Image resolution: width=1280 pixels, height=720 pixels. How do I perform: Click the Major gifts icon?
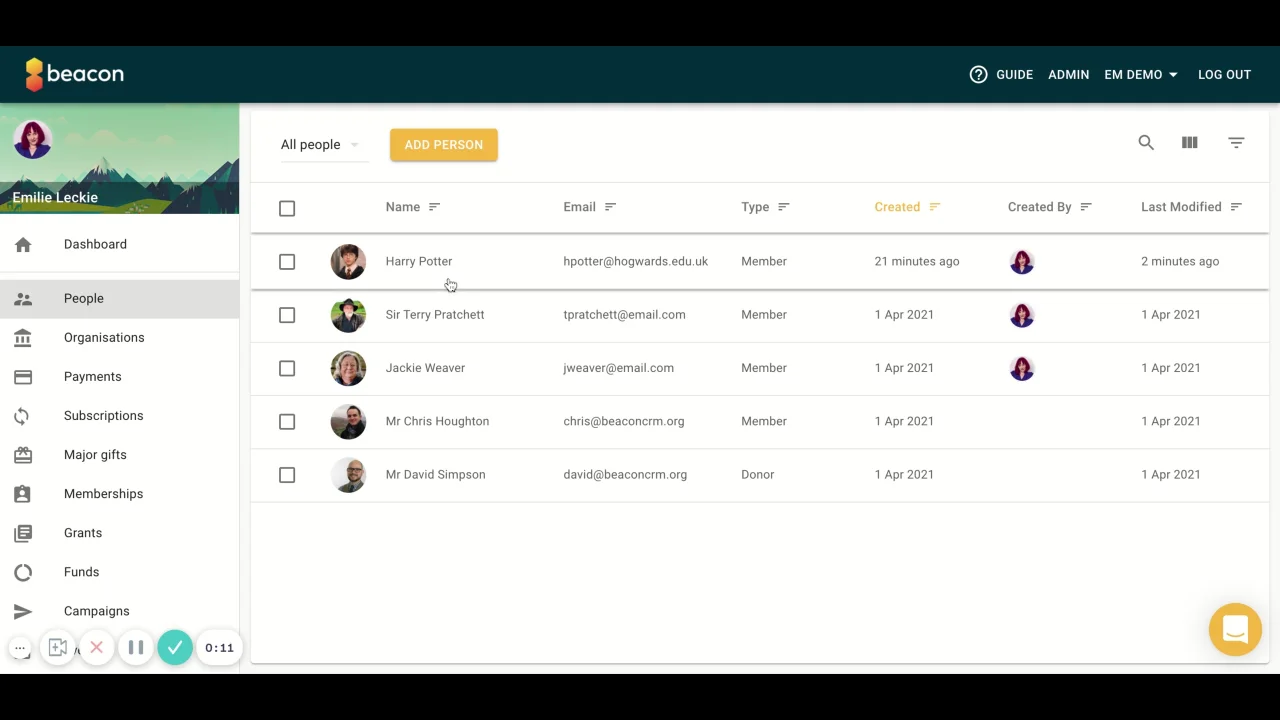coord(23,455)
